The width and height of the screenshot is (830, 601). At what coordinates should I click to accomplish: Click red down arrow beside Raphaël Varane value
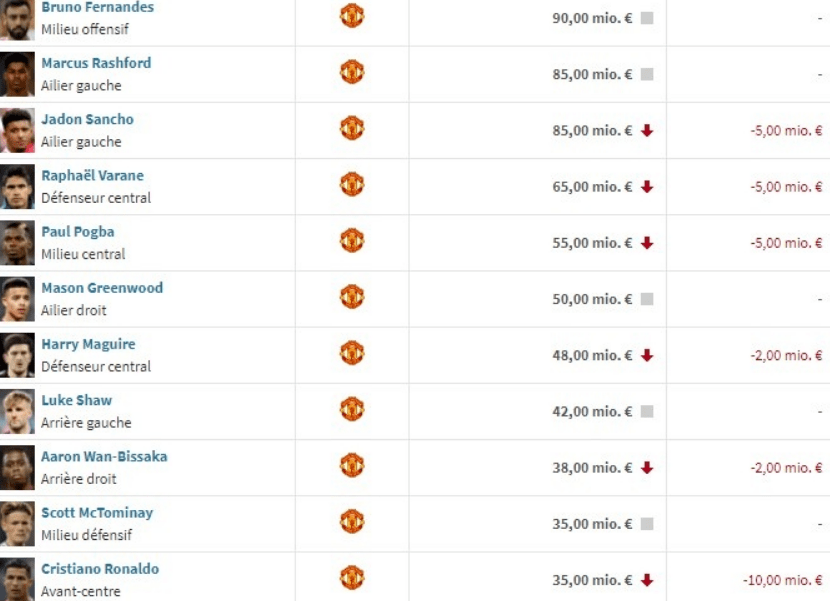[647, 186]
